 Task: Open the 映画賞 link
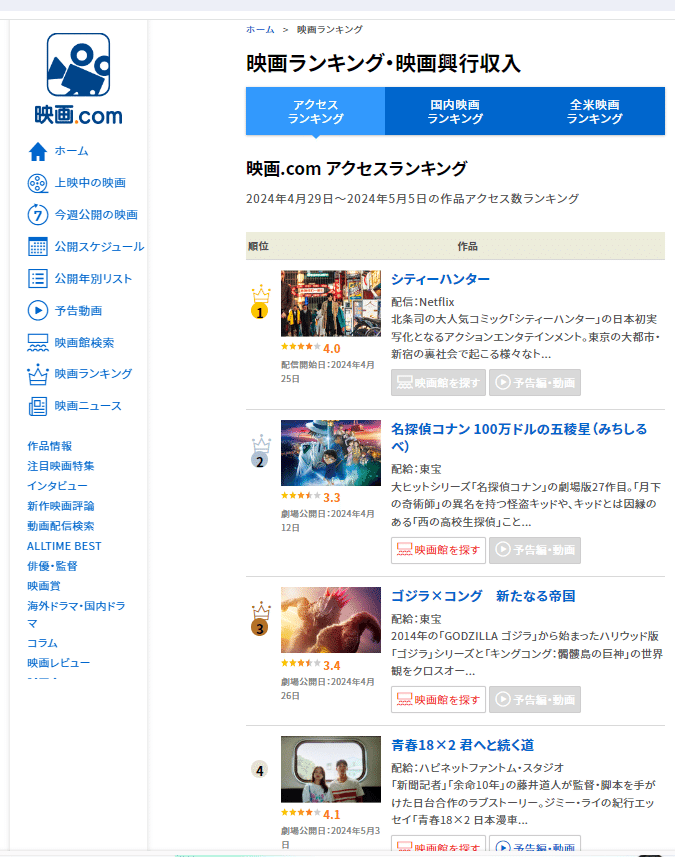click(44, 586)
